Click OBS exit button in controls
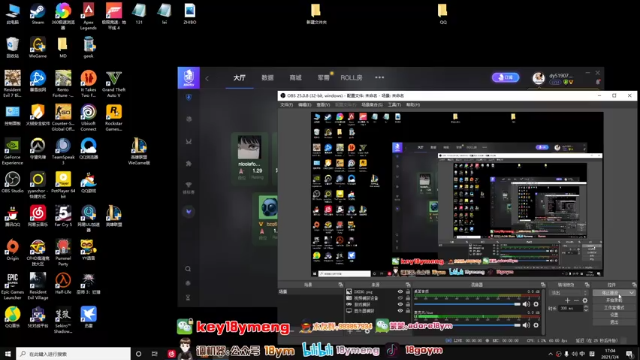 click(x=614, y=322)
